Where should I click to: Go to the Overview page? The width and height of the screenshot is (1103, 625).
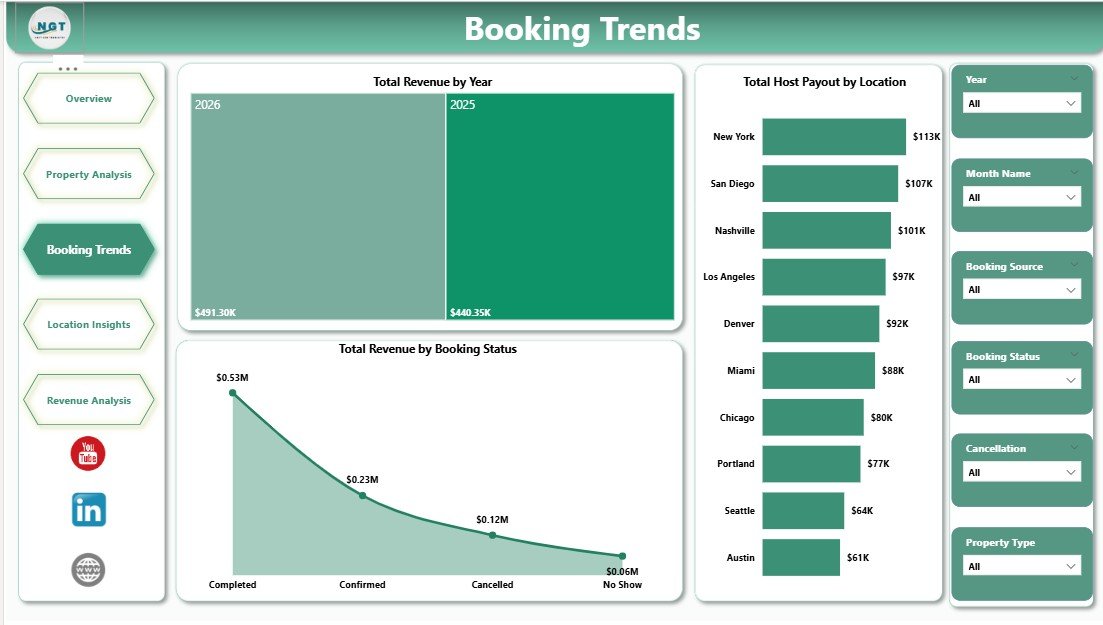point(89,99)
